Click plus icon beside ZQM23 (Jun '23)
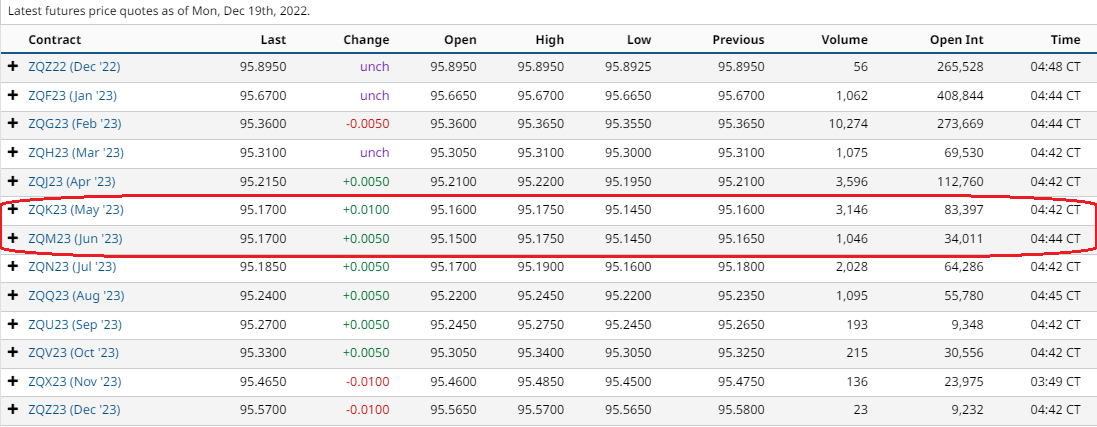 click(13, 239)
